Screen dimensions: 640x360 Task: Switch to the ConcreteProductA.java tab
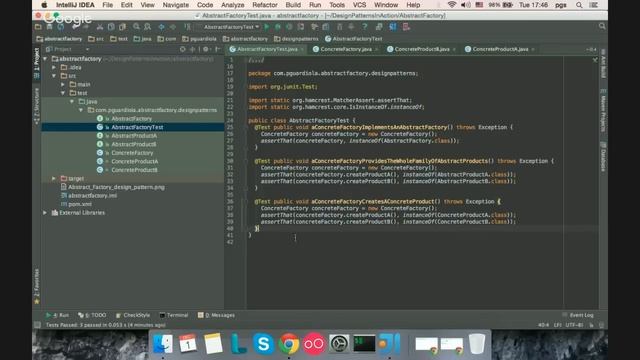click(x=500, y=49)
